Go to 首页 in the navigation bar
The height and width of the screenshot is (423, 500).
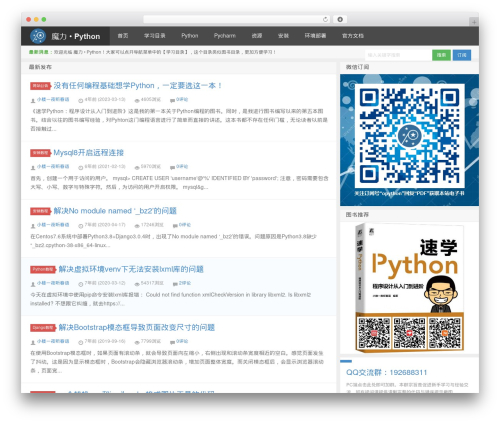pyautogui.click(x=123, y=36)
